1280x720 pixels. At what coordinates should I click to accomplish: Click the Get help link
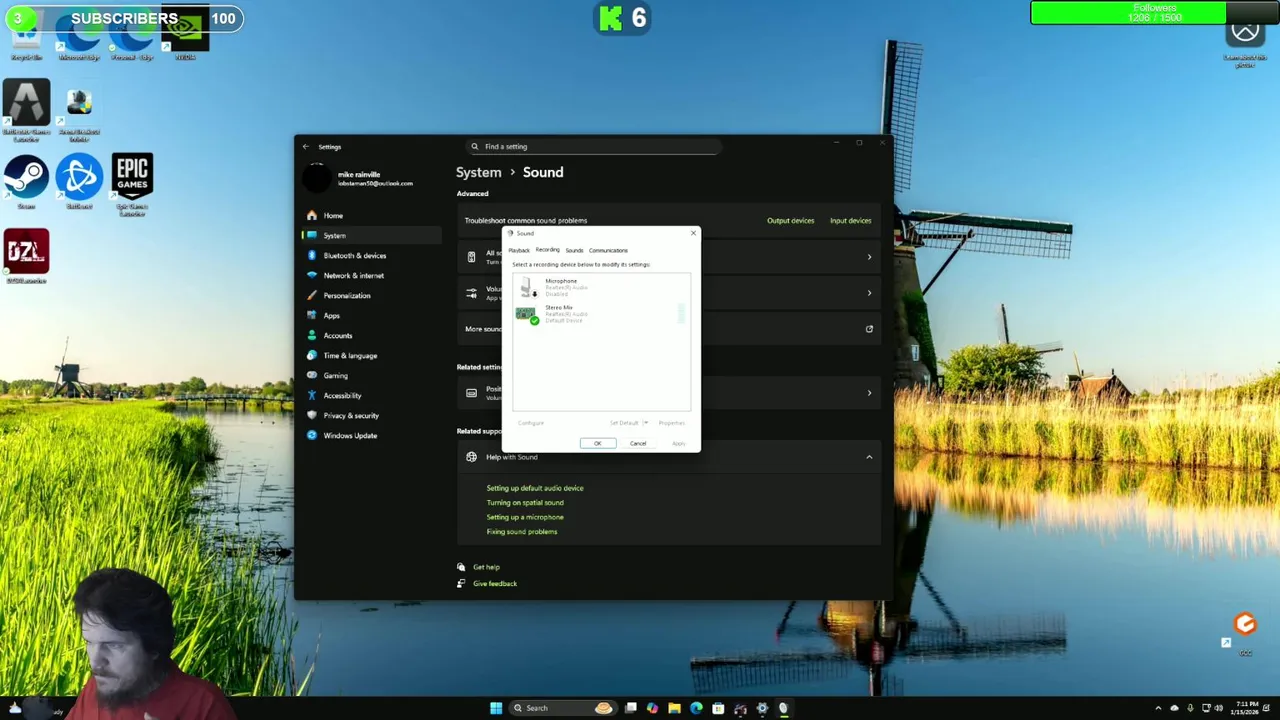pyautogui.click(x=486, y=567)
